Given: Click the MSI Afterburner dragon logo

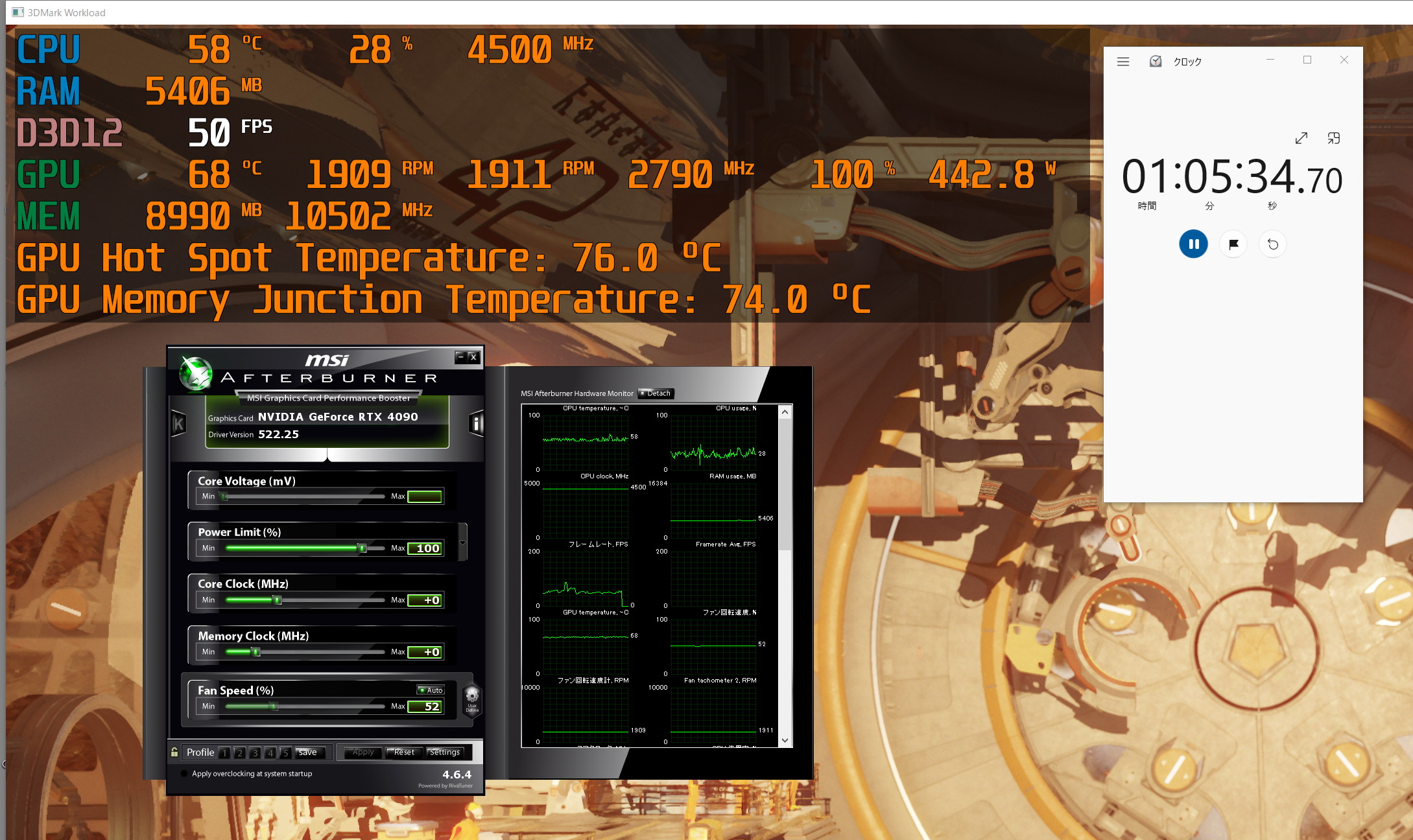Looking at the screenshot, I should pos(196,374).
